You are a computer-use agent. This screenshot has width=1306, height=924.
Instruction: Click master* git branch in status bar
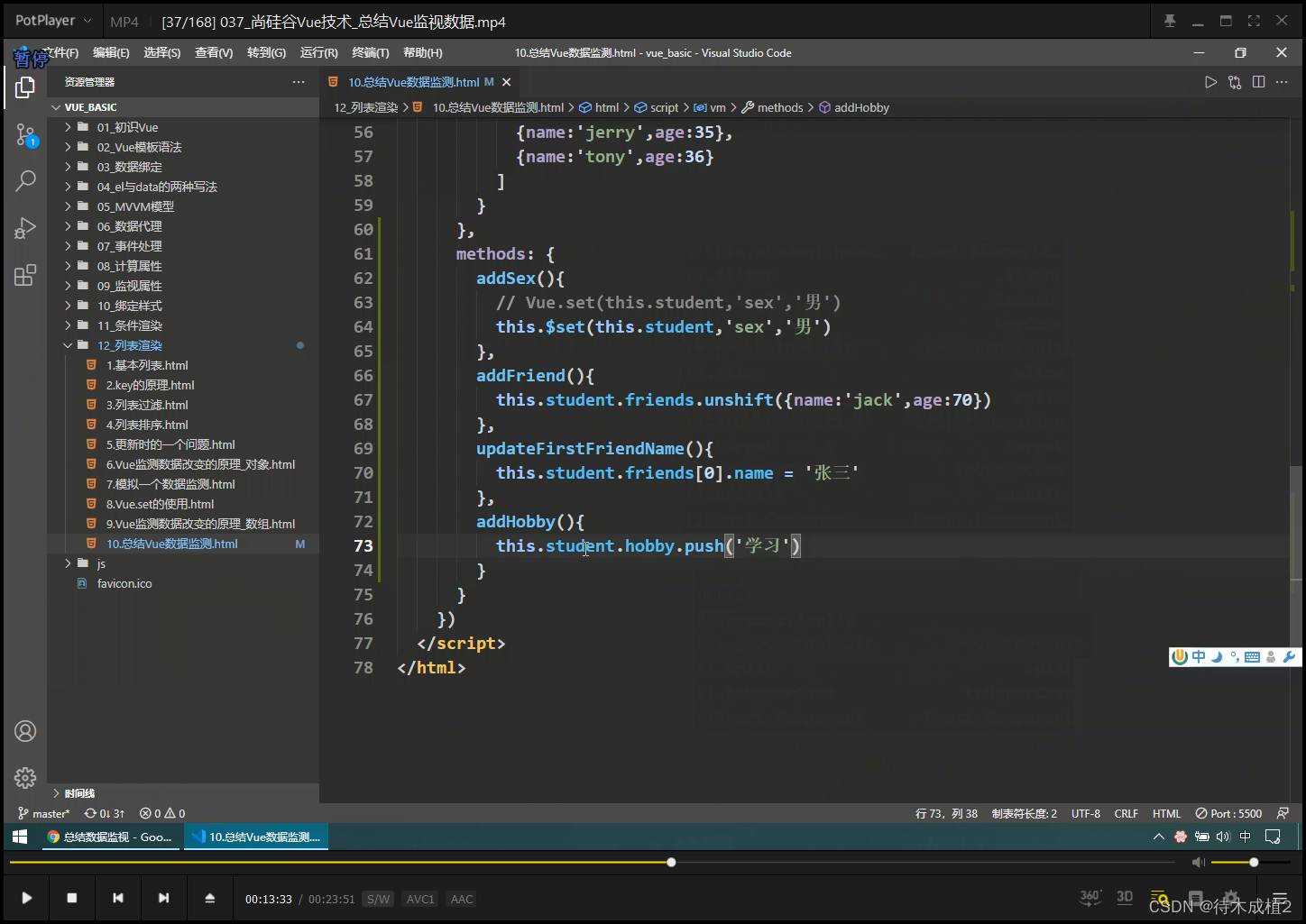point(43,813)
